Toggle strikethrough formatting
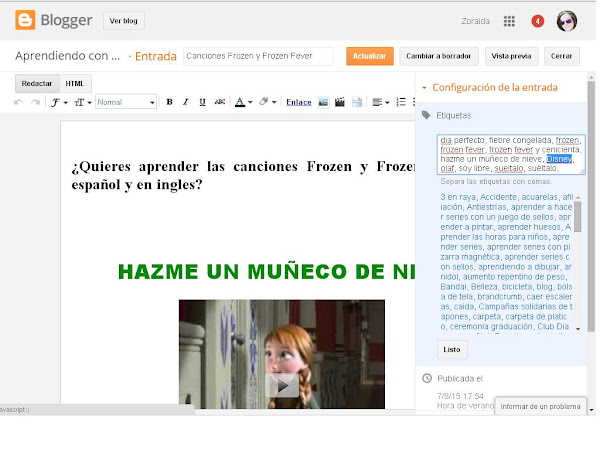This screenshot has height=450, width=600. 220,102
